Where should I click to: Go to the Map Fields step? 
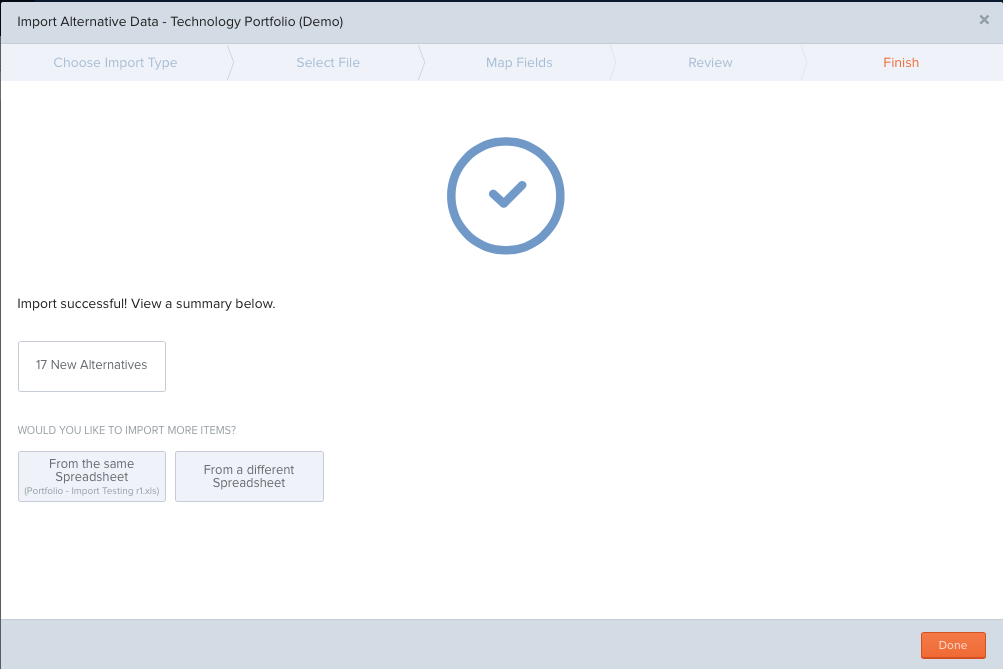(519, 63)
